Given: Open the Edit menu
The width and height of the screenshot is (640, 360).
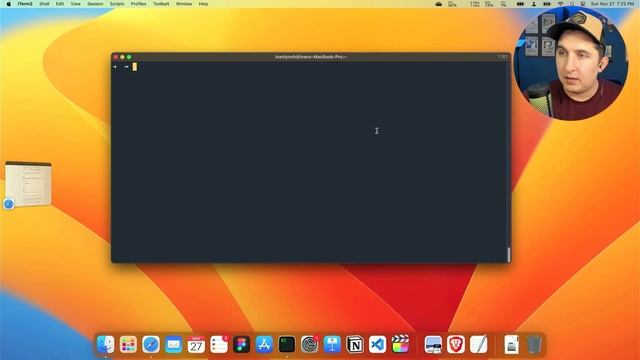Looking at the screenshot, I should tap(60, 4).
